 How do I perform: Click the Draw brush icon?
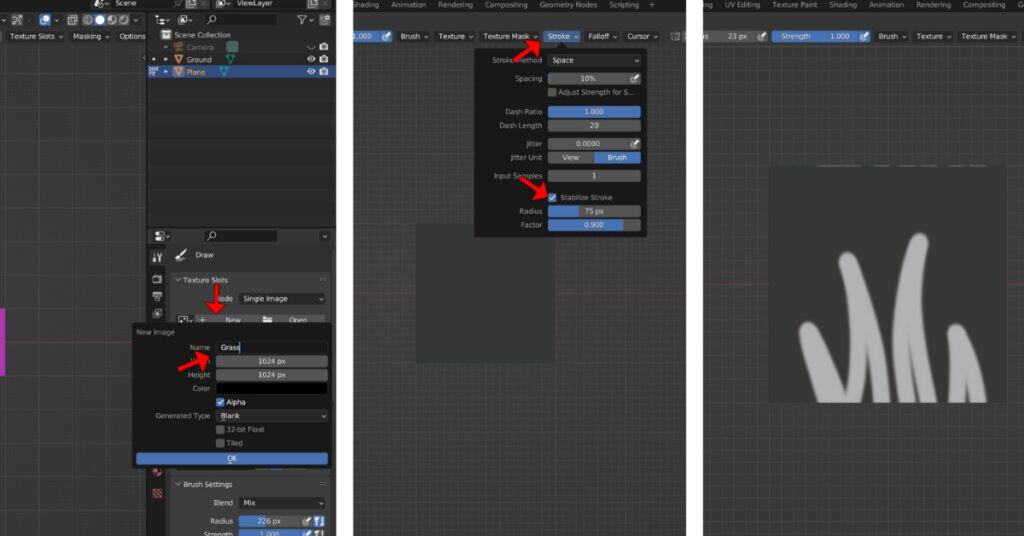pyautogui.click(x=181, y=255)
